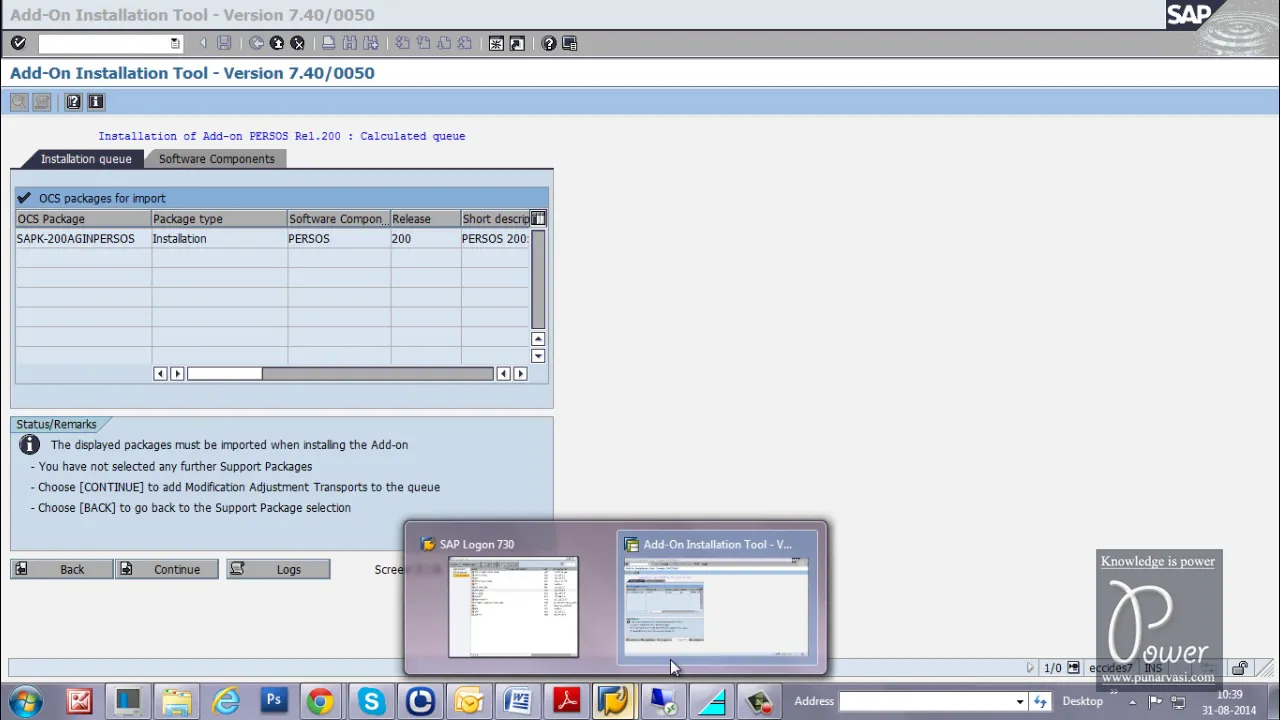Screen dimensions: 1280x720
Task: Click the Find binoculars icon
Action: pos(349,43)
